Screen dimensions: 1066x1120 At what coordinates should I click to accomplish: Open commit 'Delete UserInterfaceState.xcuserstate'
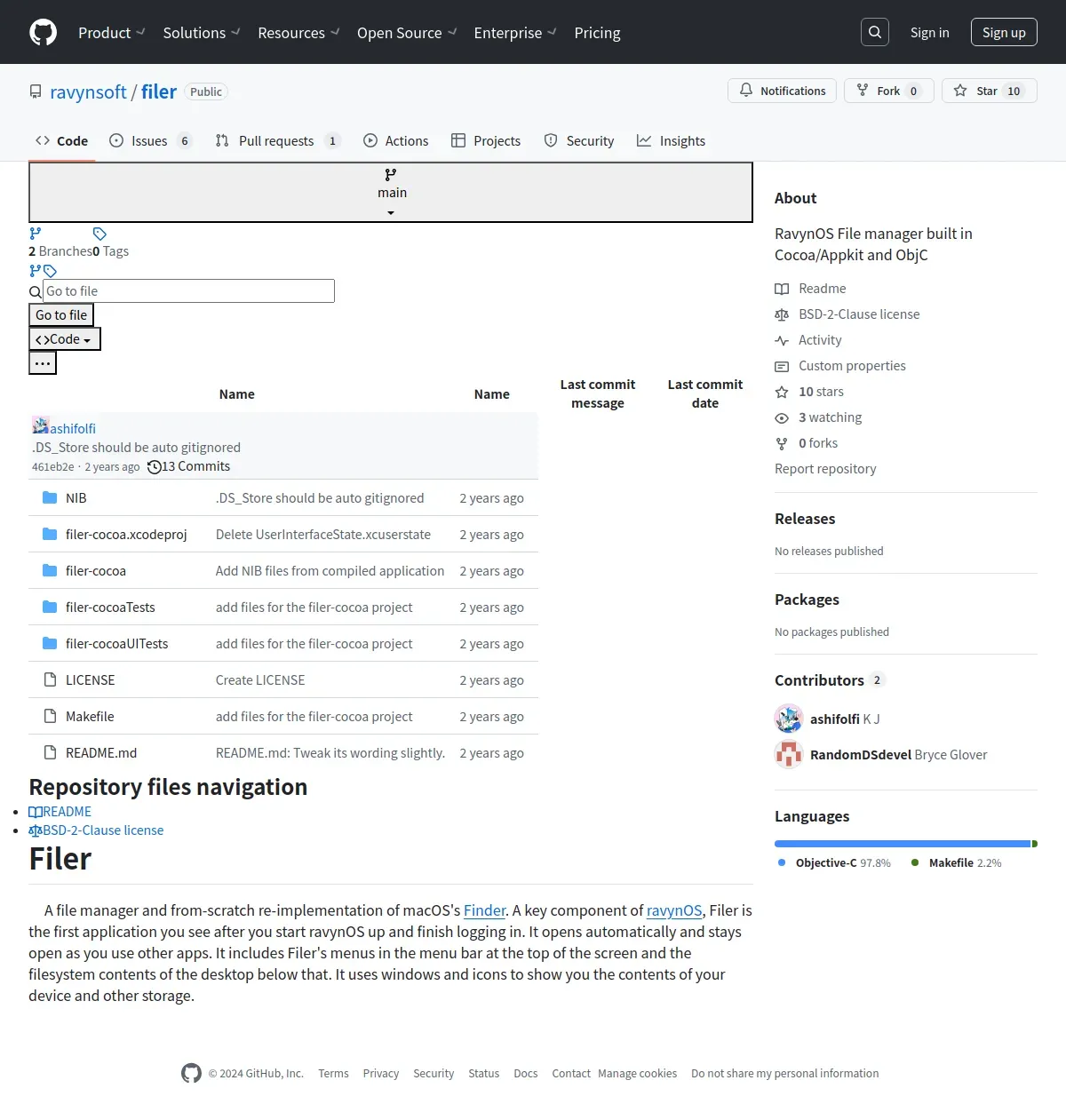(x=323, y=534)
